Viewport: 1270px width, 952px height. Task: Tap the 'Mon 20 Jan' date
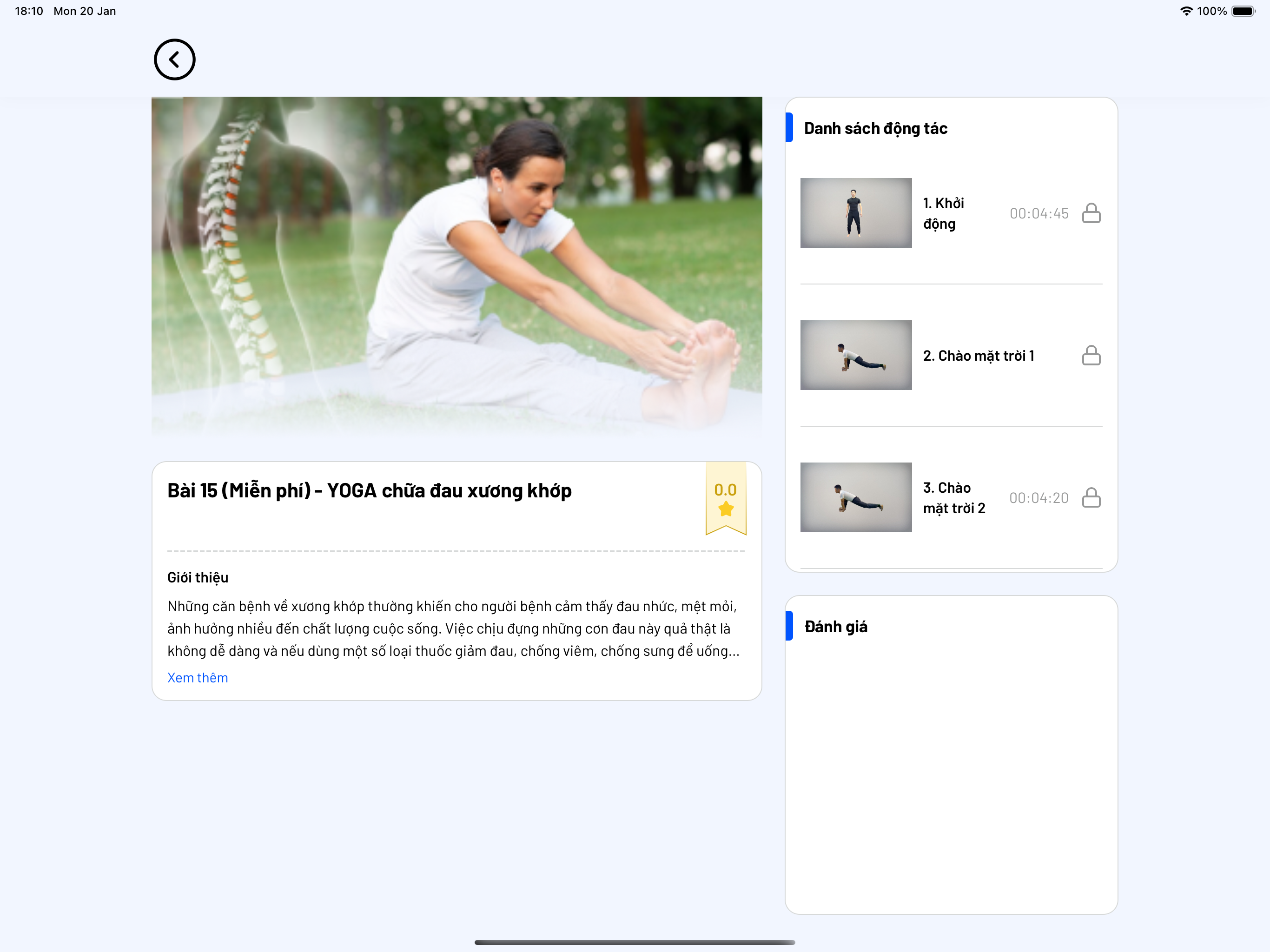(x=85, y=11)
